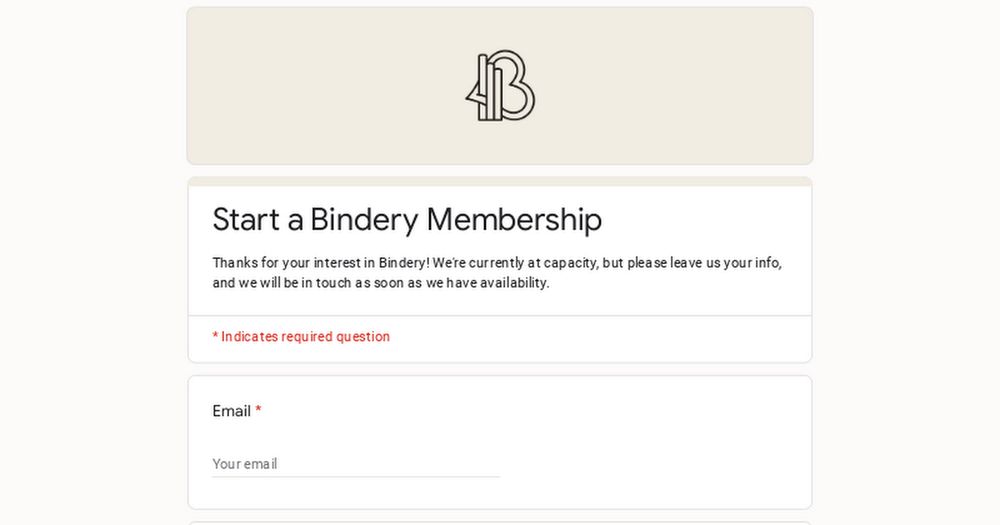1000x525 pixels.
Task: Click the Email question label
Action: point(231,411)
